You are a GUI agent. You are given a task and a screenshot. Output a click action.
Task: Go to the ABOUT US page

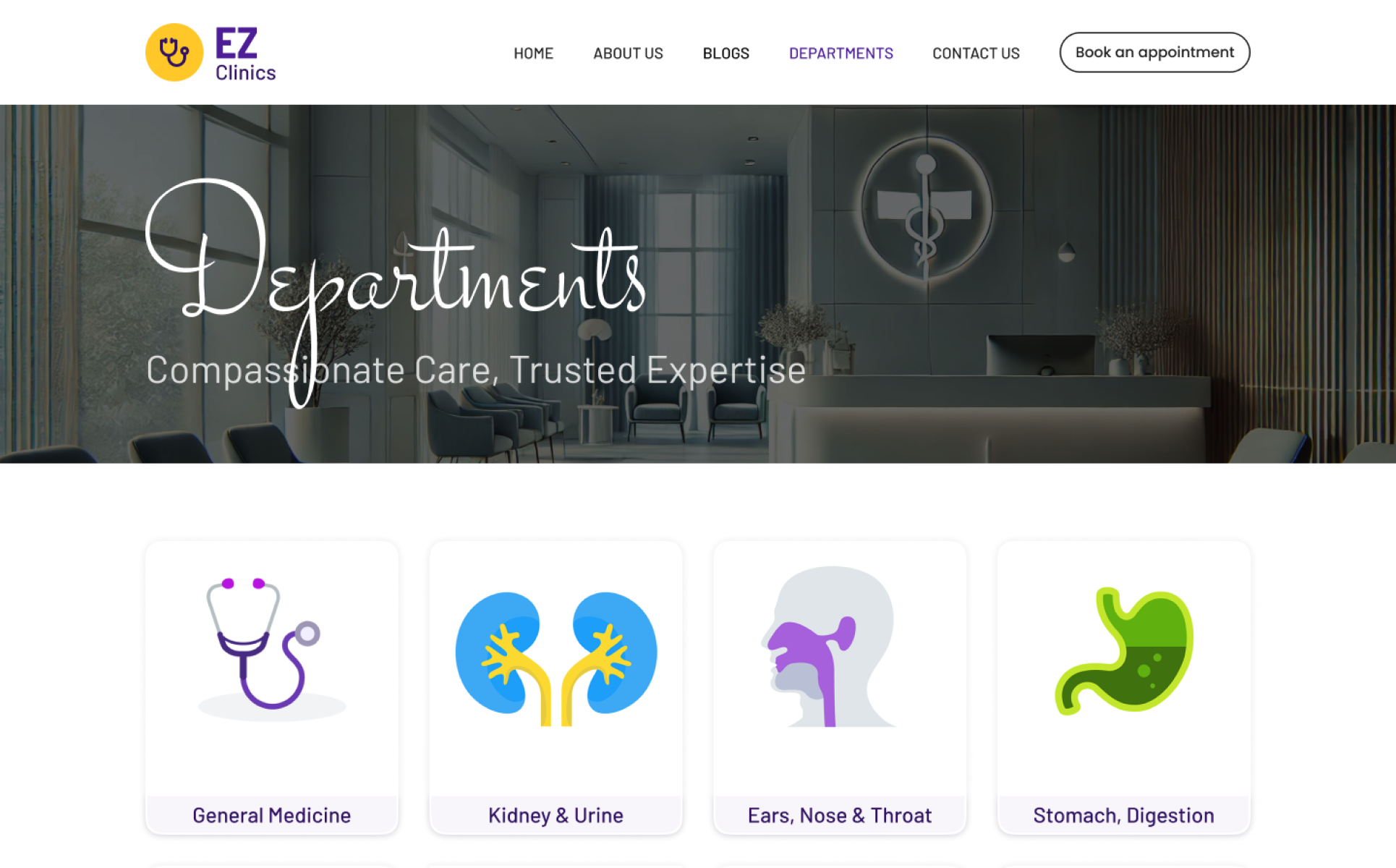(628, 53)
